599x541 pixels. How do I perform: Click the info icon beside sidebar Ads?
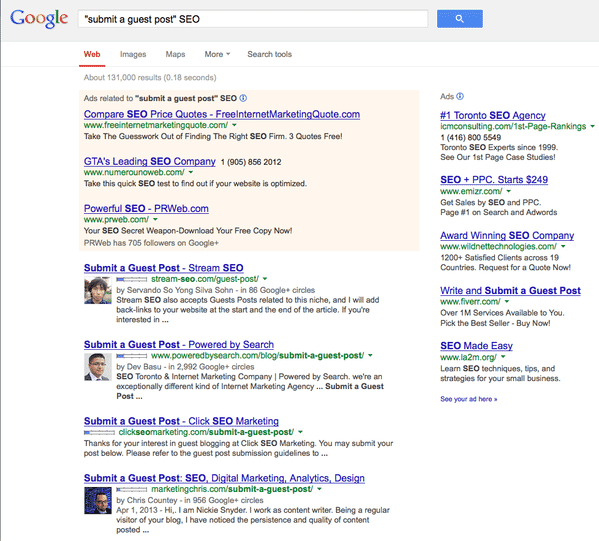(460, 96)
